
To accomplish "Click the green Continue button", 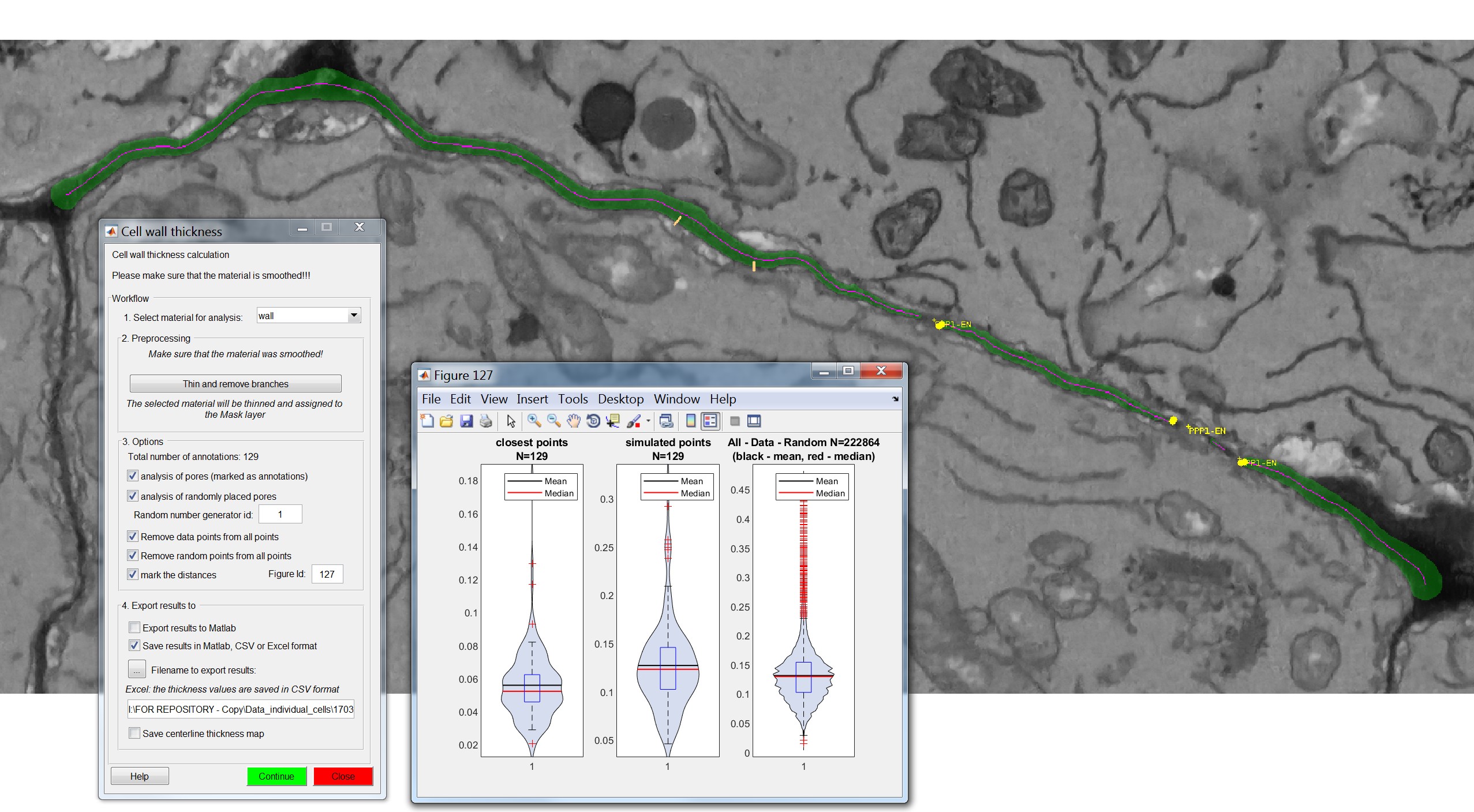I will [276, 776].
